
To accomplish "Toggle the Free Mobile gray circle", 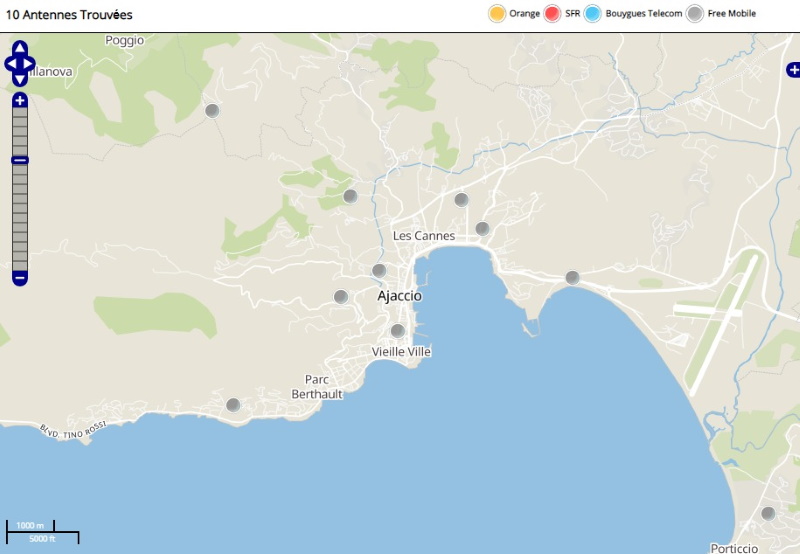I will 695,14.
